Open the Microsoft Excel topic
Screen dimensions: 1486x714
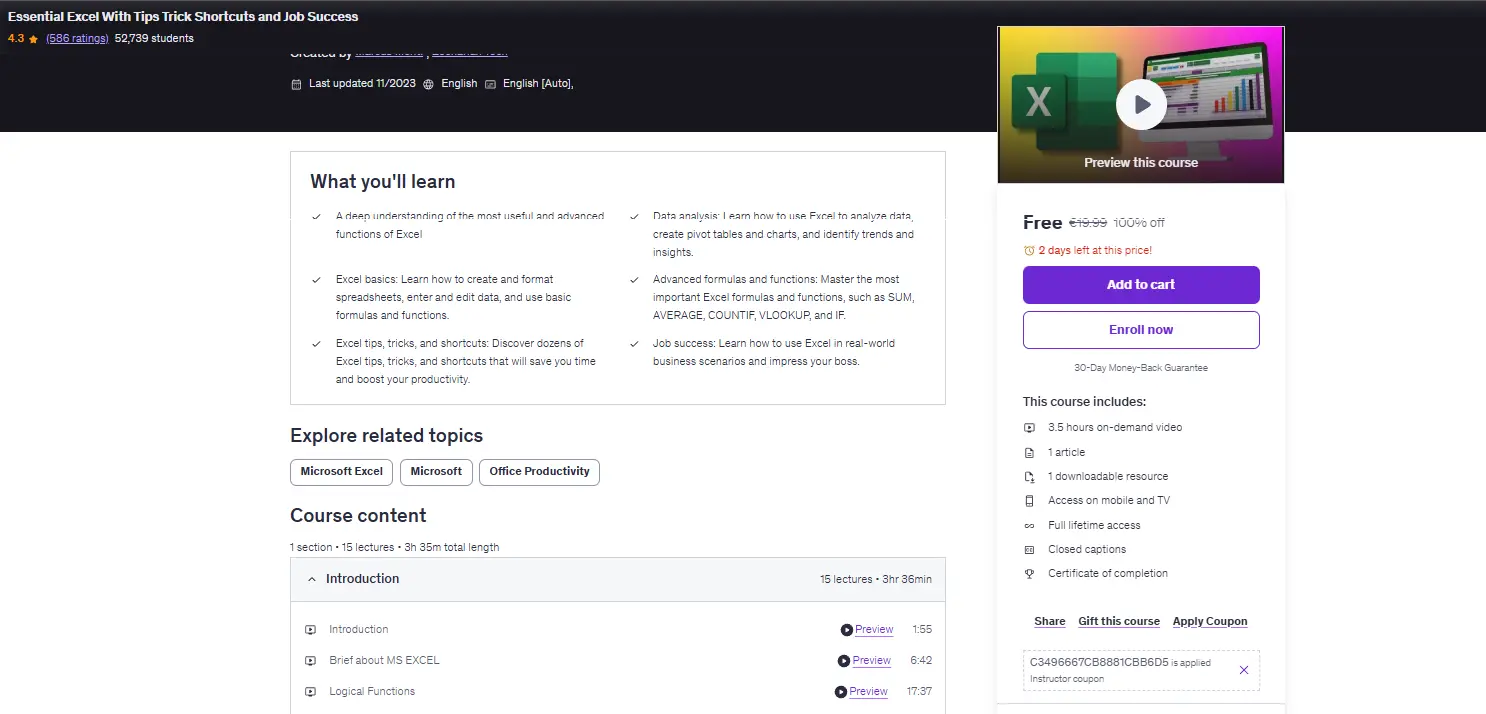[x=342, y=472]
